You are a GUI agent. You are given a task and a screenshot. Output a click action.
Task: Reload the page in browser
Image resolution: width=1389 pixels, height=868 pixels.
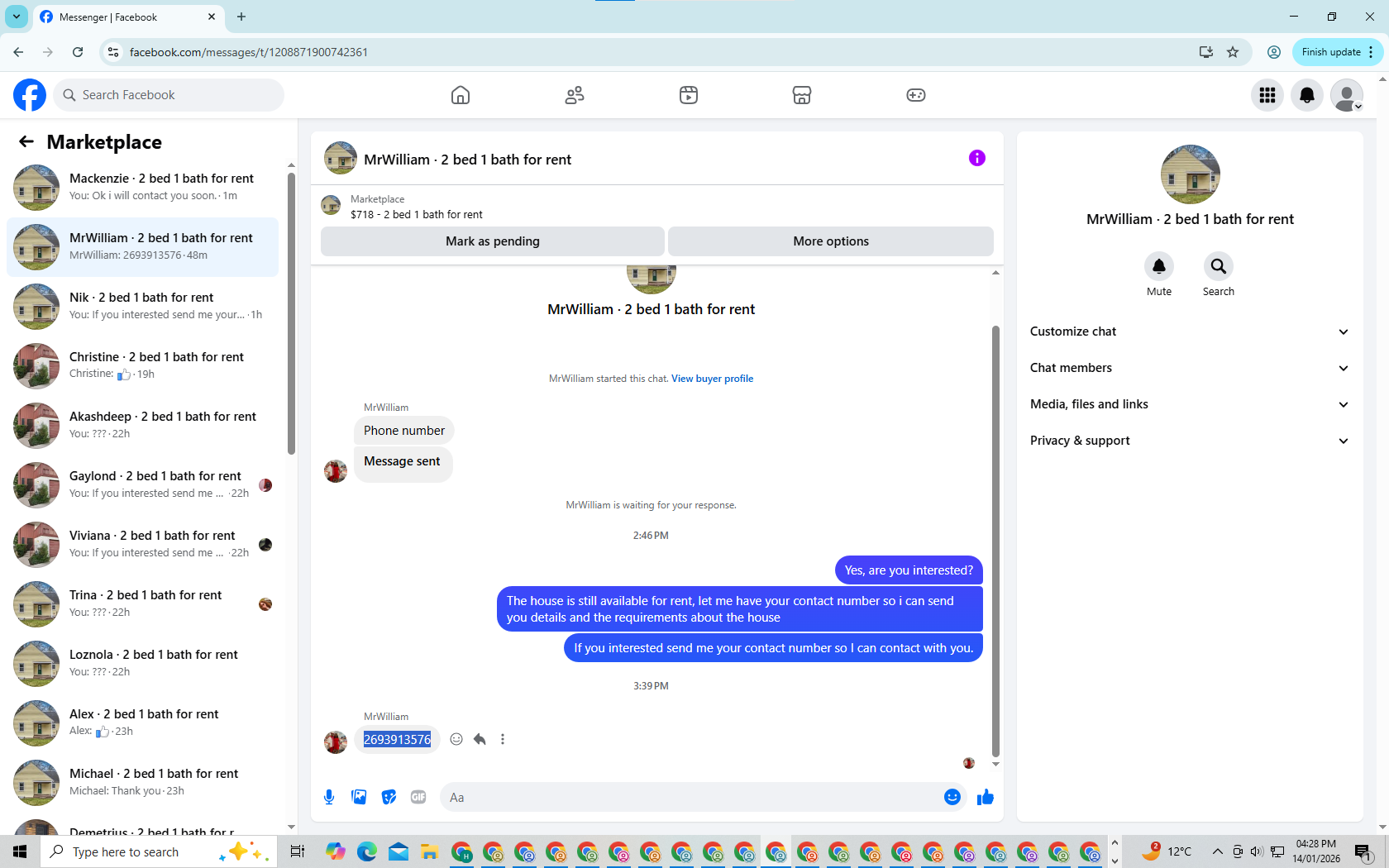78,52
